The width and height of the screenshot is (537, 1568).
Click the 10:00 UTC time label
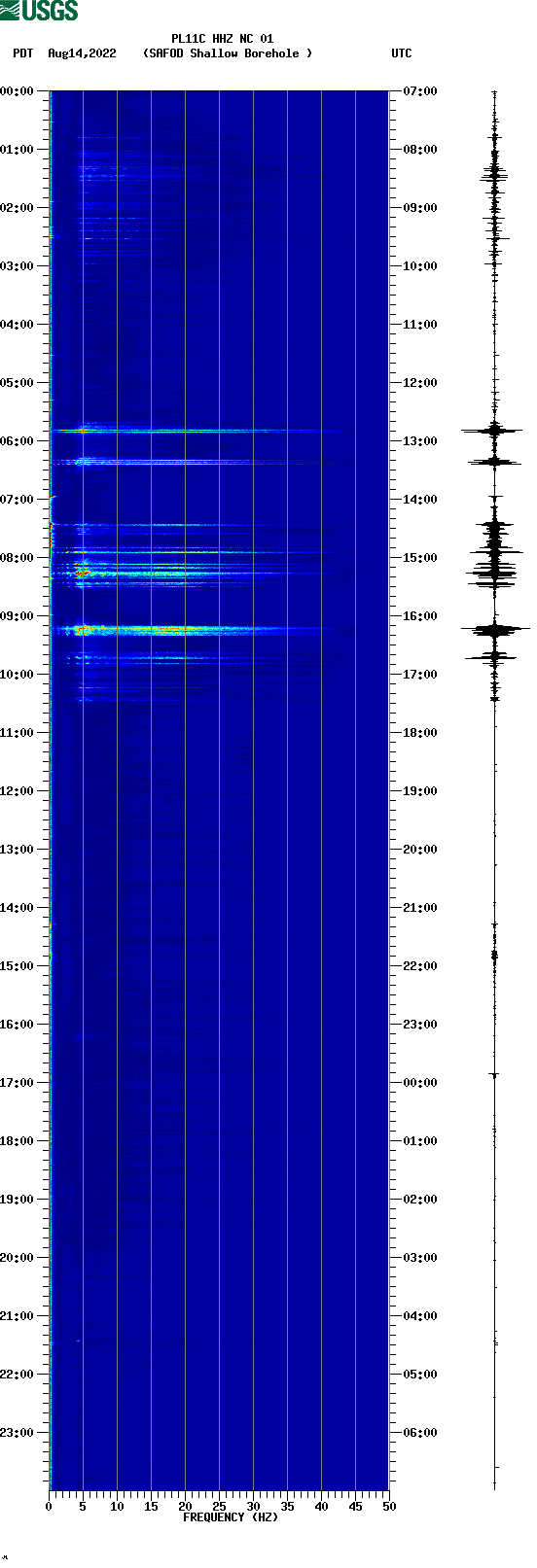(x=420, y=266)
